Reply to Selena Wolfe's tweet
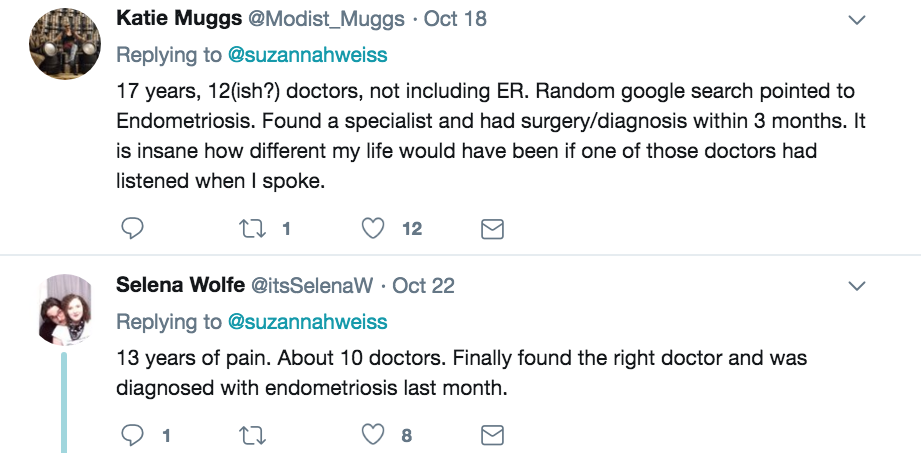The height and width of the screenshot is (453, 921). [132, 435]
